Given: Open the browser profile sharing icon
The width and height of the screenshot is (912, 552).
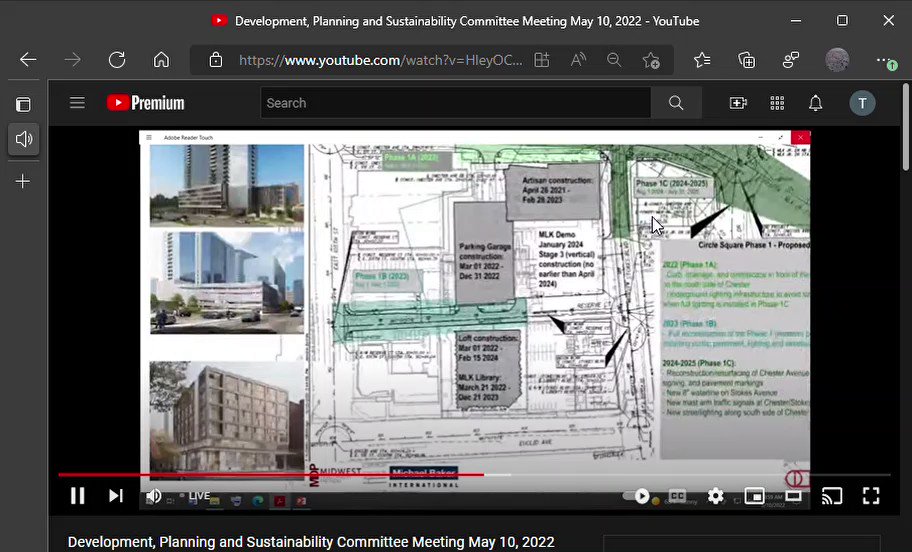Looking at the screenshot, I should [791, 59].
